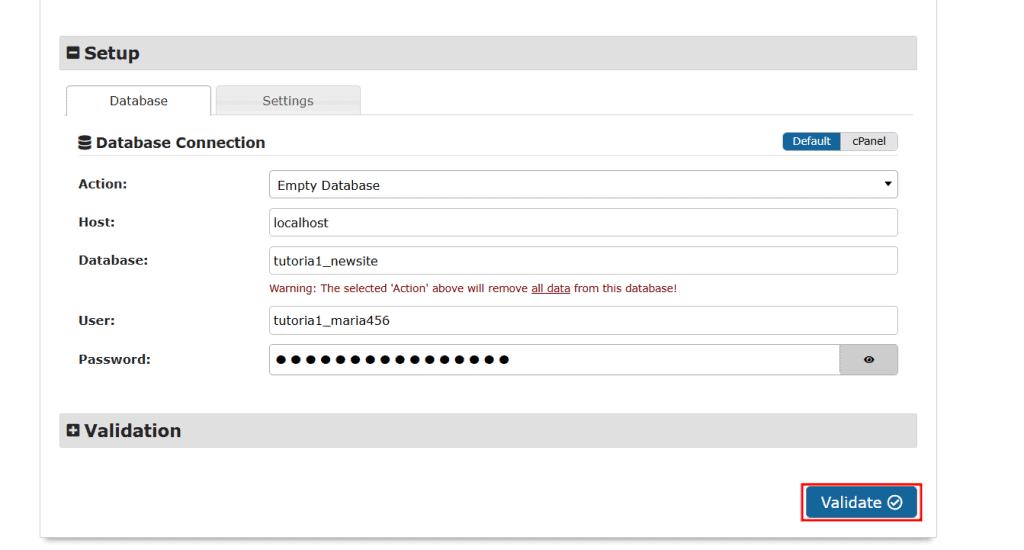Switch to the Database tab
Image resolution: width=1024 pixels, height=550 pixels.
138,101
